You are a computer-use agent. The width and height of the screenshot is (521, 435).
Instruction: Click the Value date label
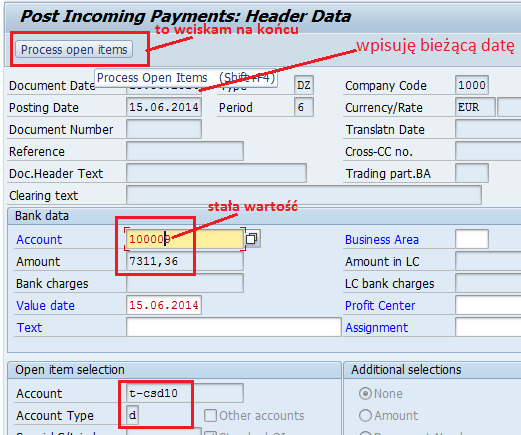pyautogui.click(x=46, y=305)
